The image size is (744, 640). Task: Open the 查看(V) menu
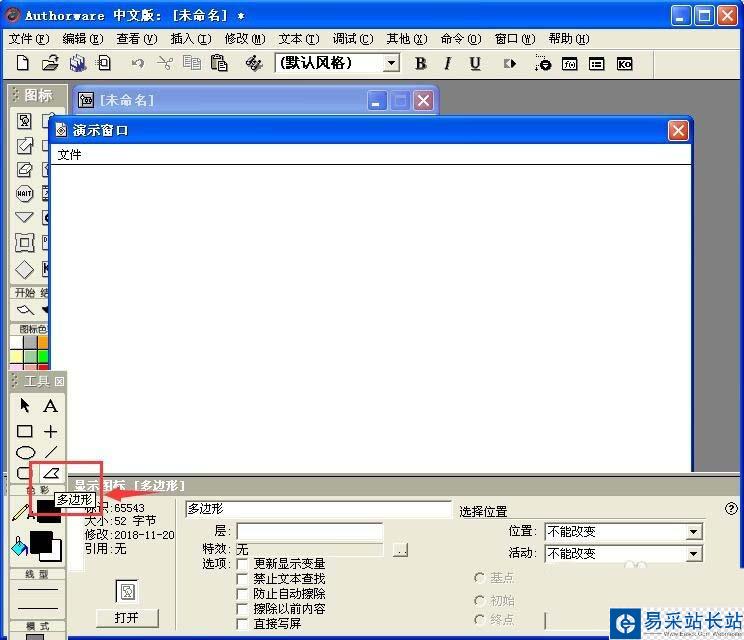point(137,39)
